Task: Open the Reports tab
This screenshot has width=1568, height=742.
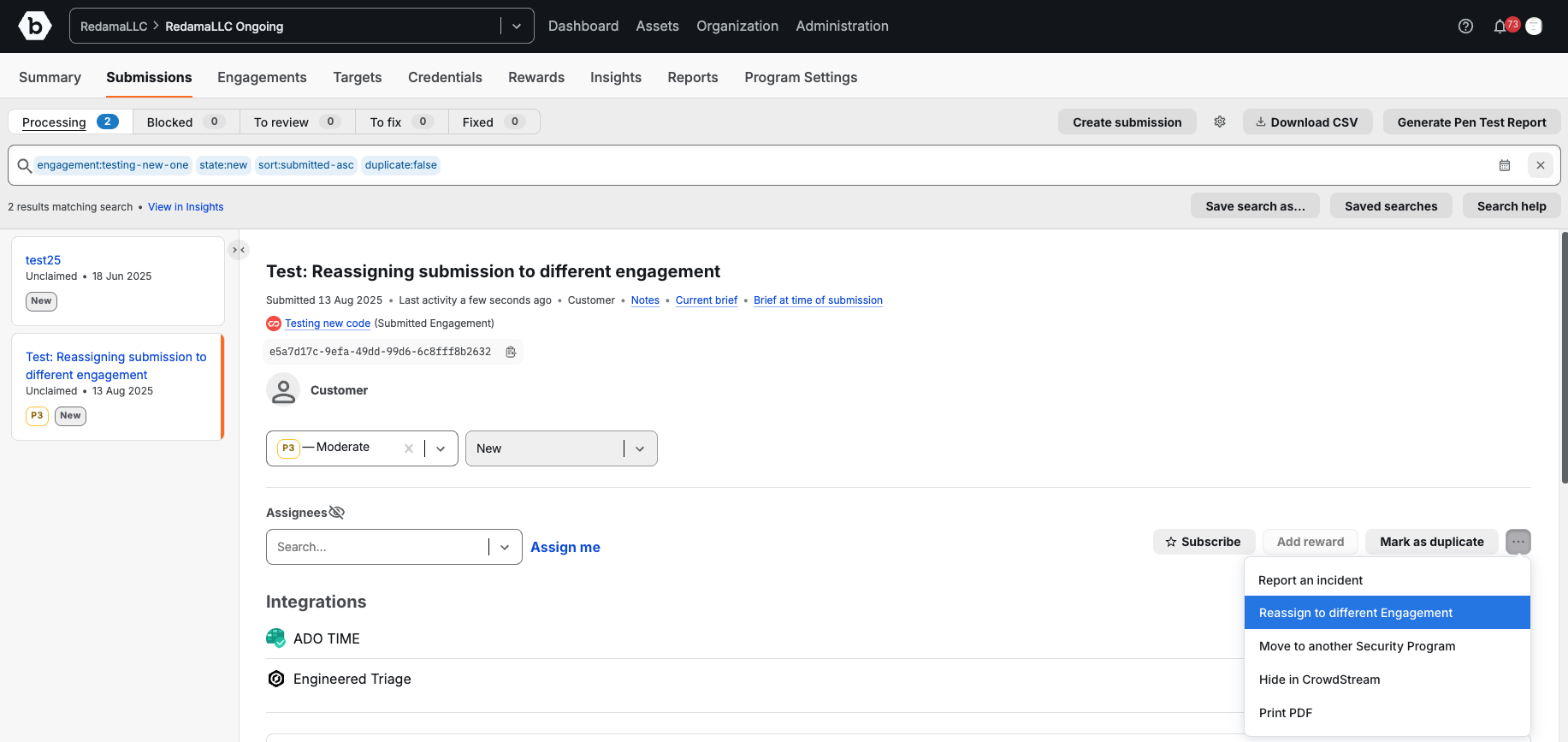Action: click(x=693, y=77)
